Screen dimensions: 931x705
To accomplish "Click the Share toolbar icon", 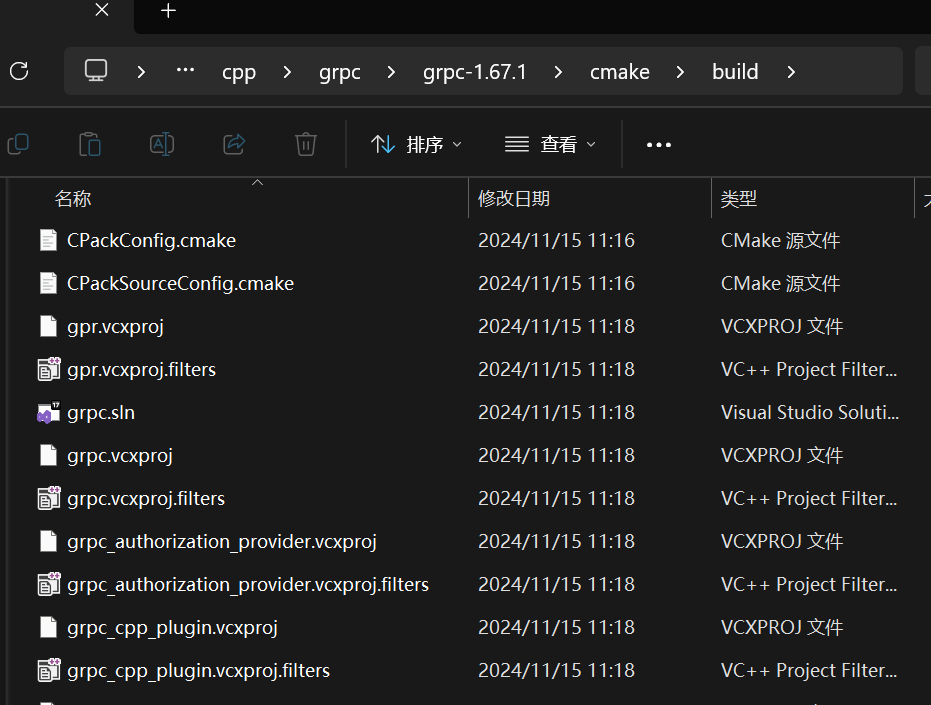I will [234, 144].
